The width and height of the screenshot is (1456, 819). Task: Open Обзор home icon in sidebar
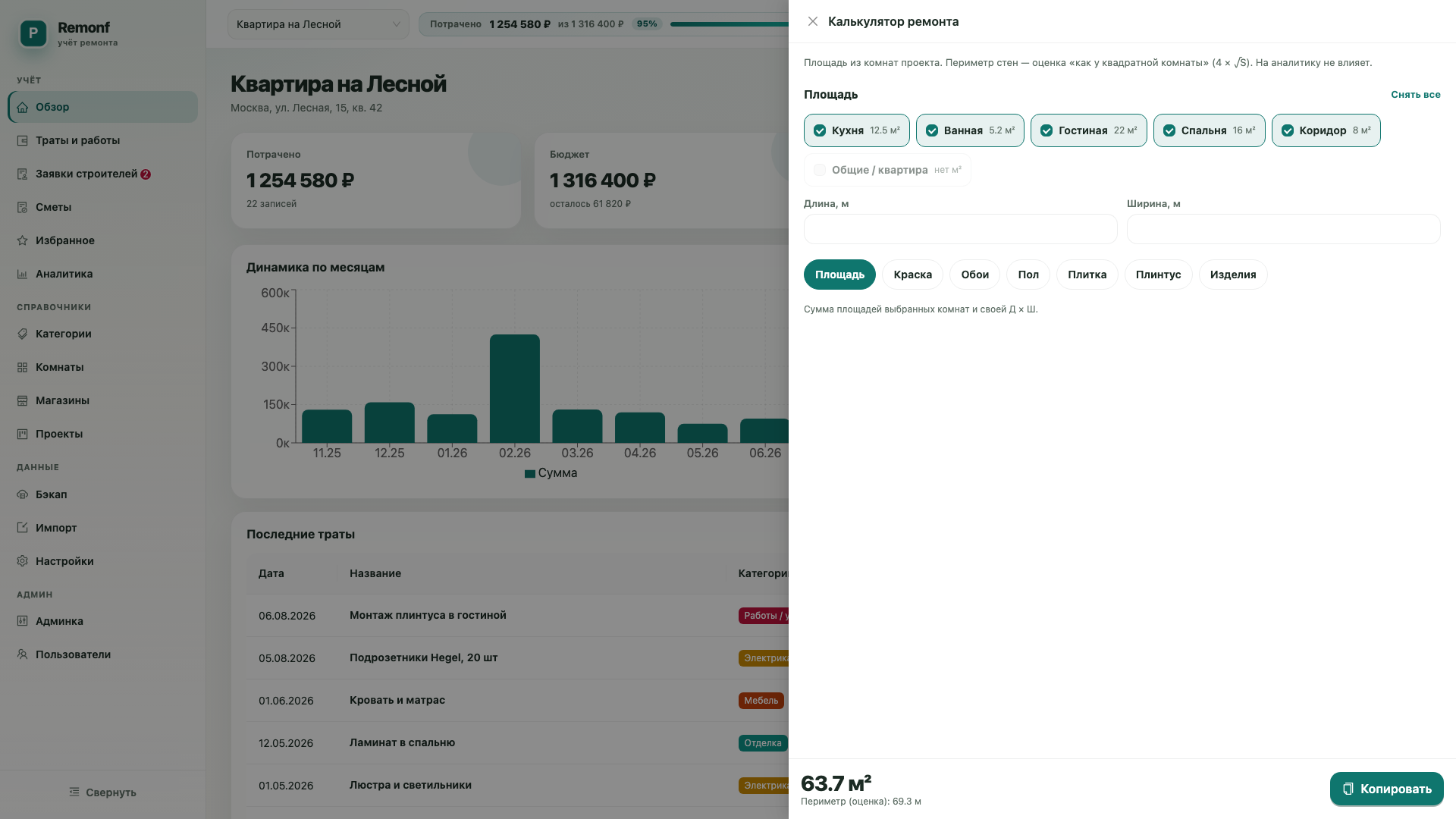[23, 107]
